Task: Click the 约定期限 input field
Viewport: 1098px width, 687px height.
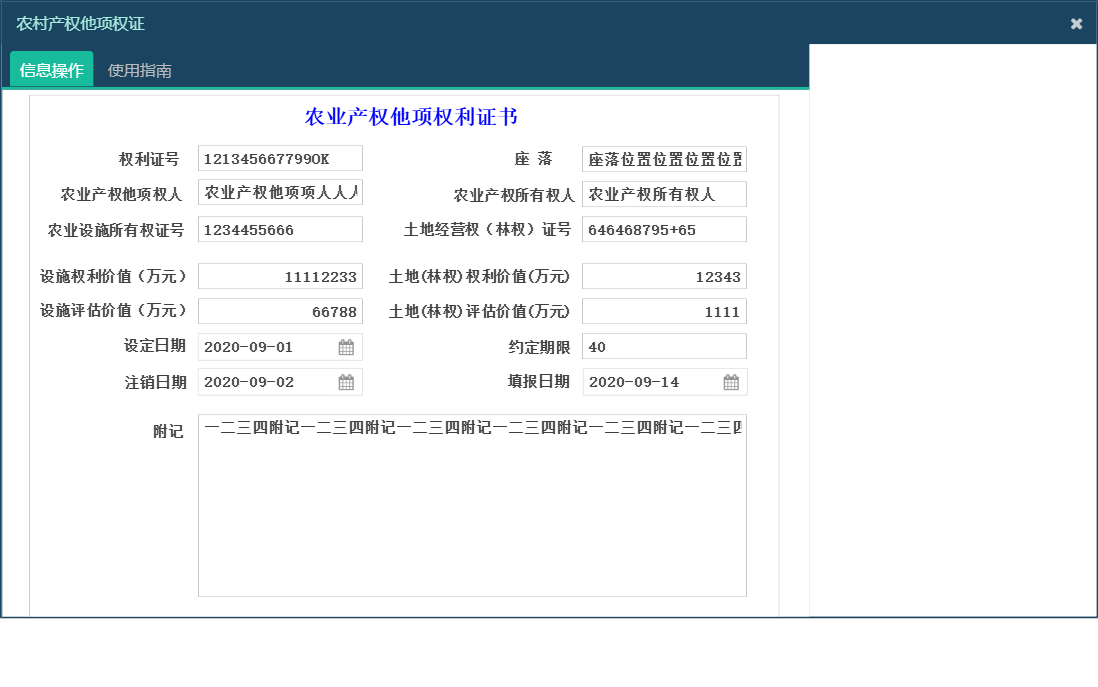Action: pyautogui.click(x=665, y=345)
